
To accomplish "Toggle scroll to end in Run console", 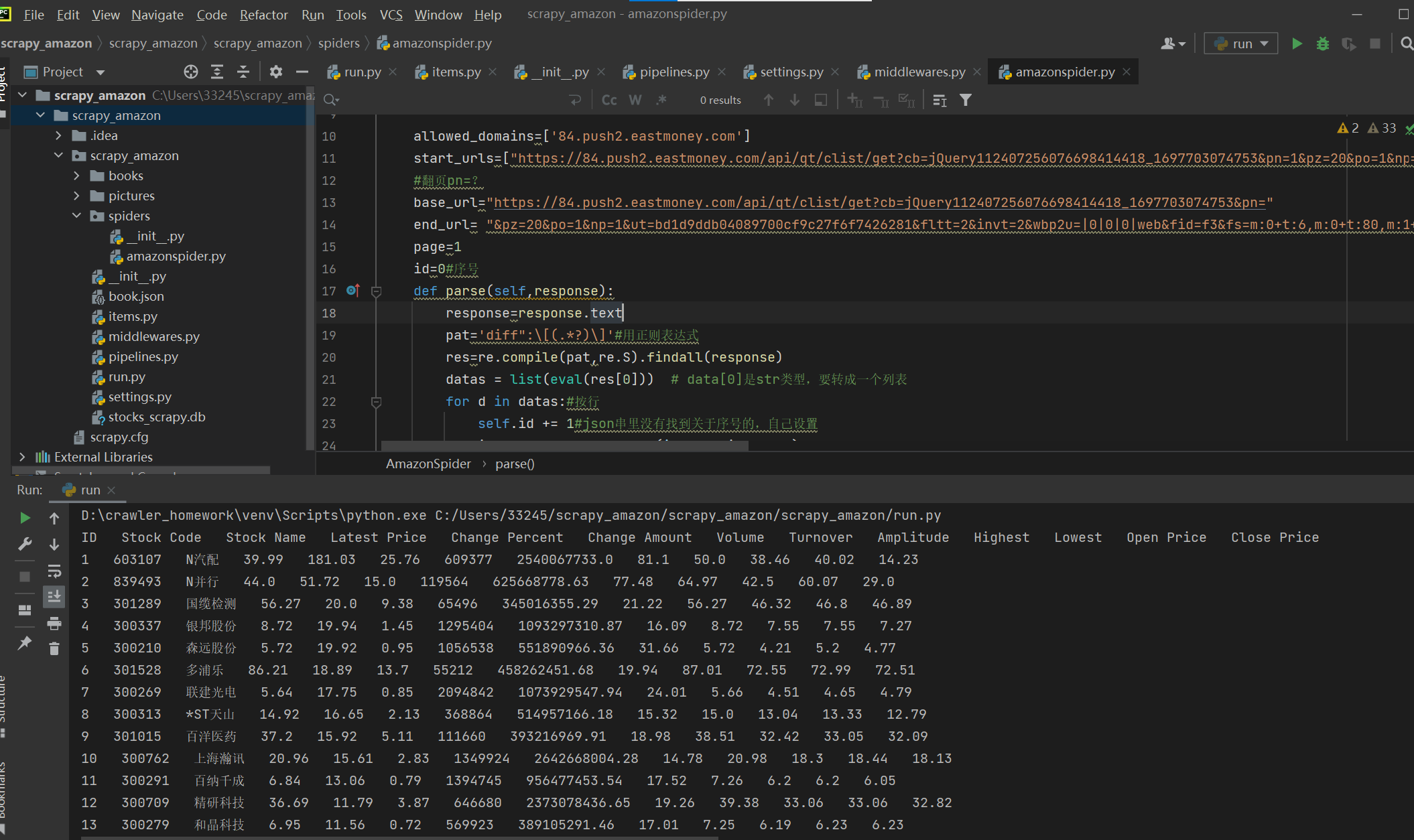I will point(54,596).
